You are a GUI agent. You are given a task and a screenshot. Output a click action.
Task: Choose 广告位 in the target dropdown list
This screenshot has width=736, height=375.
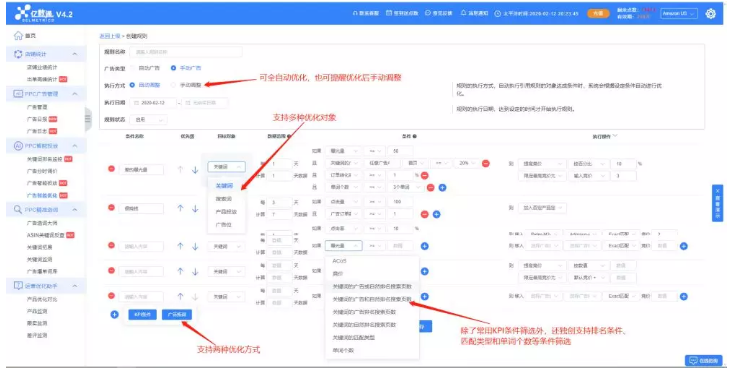tap(224, 225)
